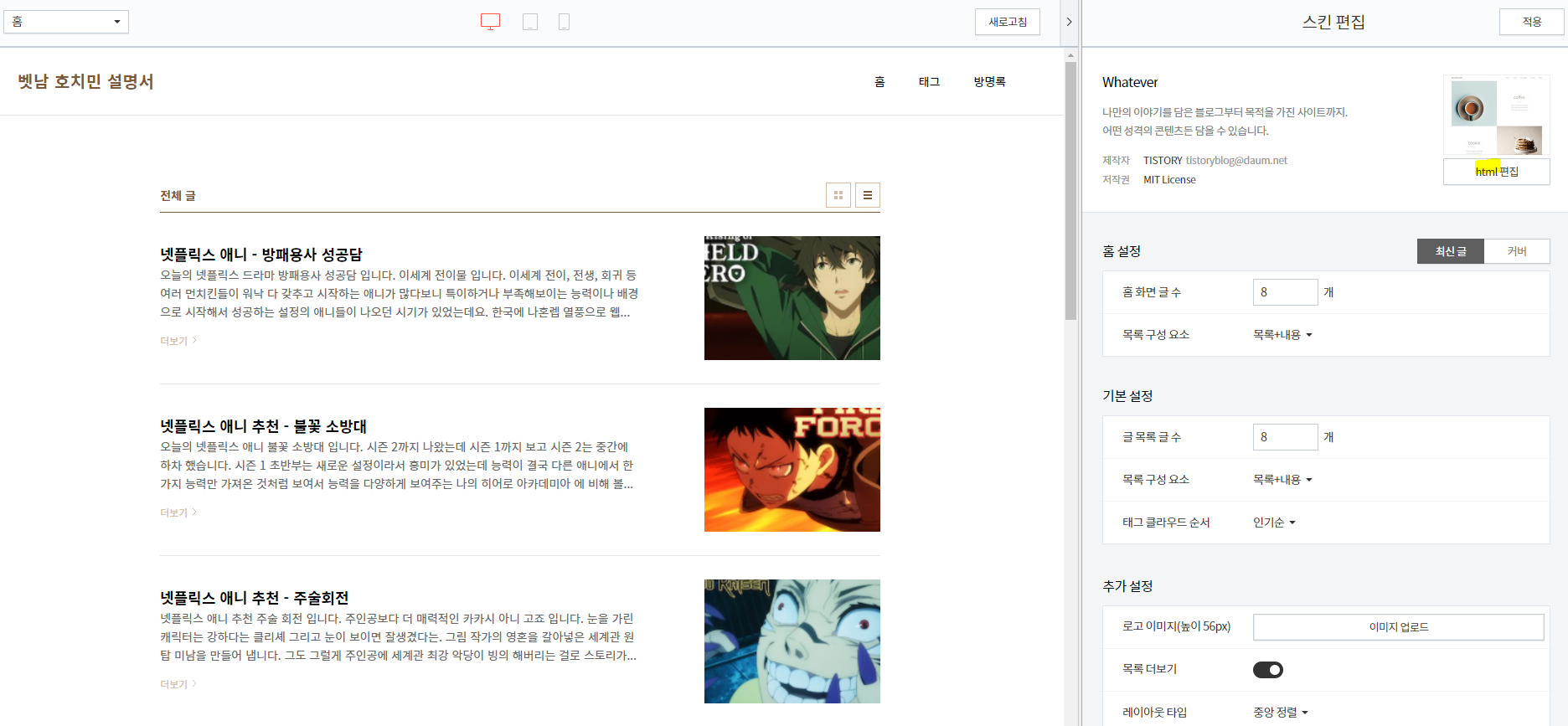Click the 전체 글 heading
Image resolution: width=1568 pixels, height=726 pixels.
[178, 195]
